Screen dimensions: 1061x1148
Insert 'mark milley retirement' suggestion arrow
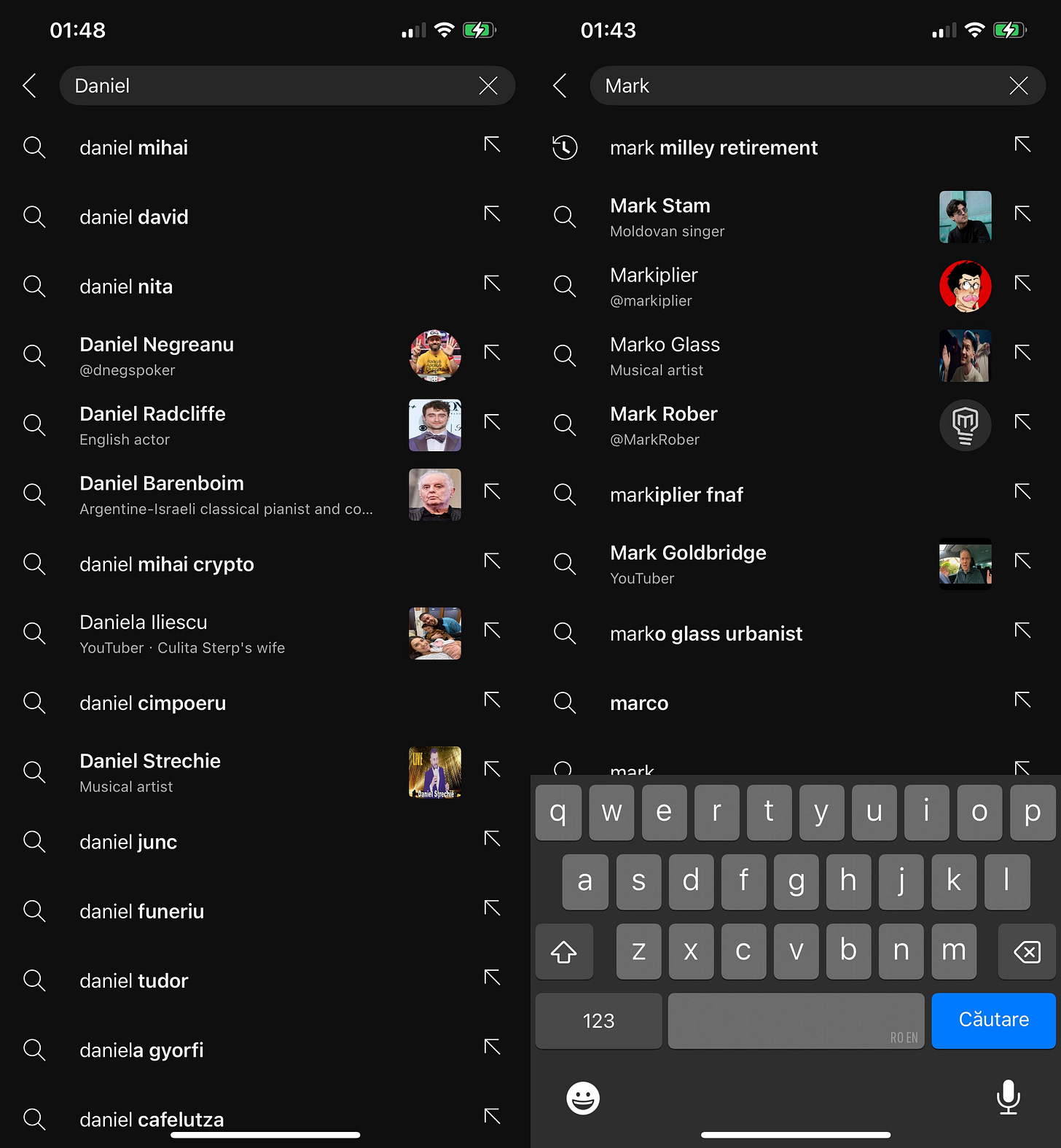coord(1023,144)
